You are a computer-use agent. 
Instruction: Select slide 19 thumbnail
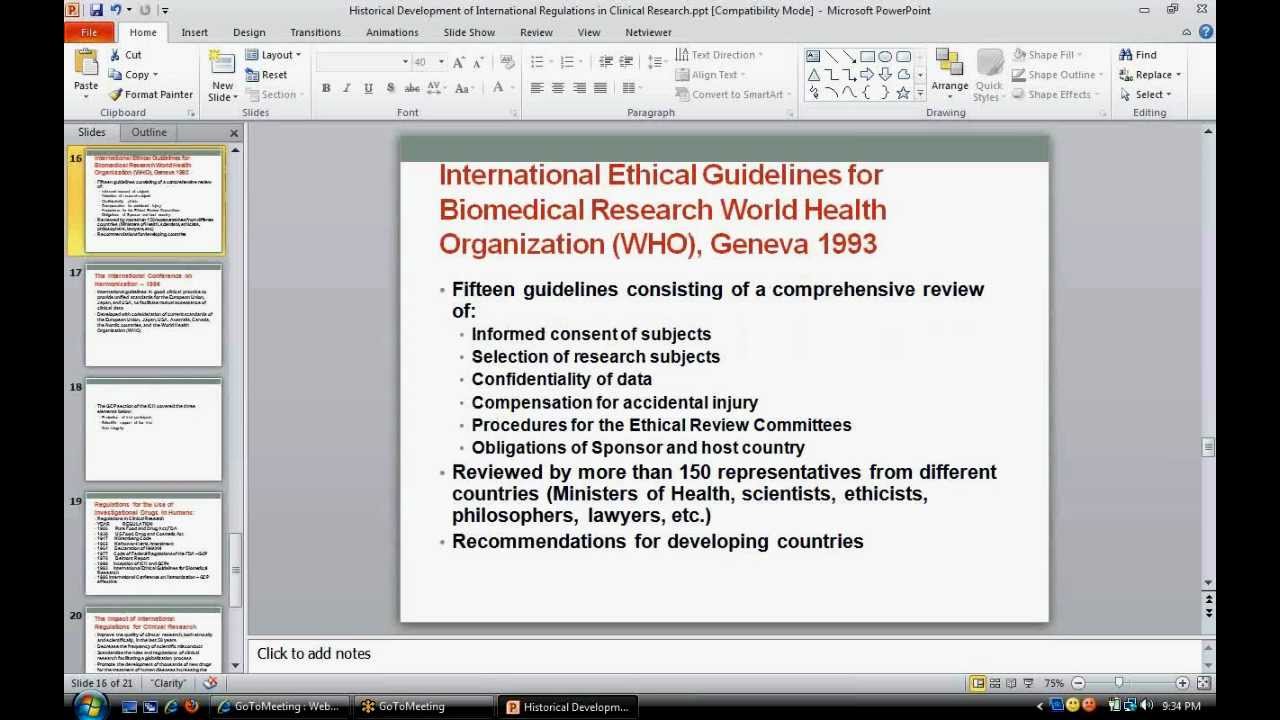coord(153,544)
